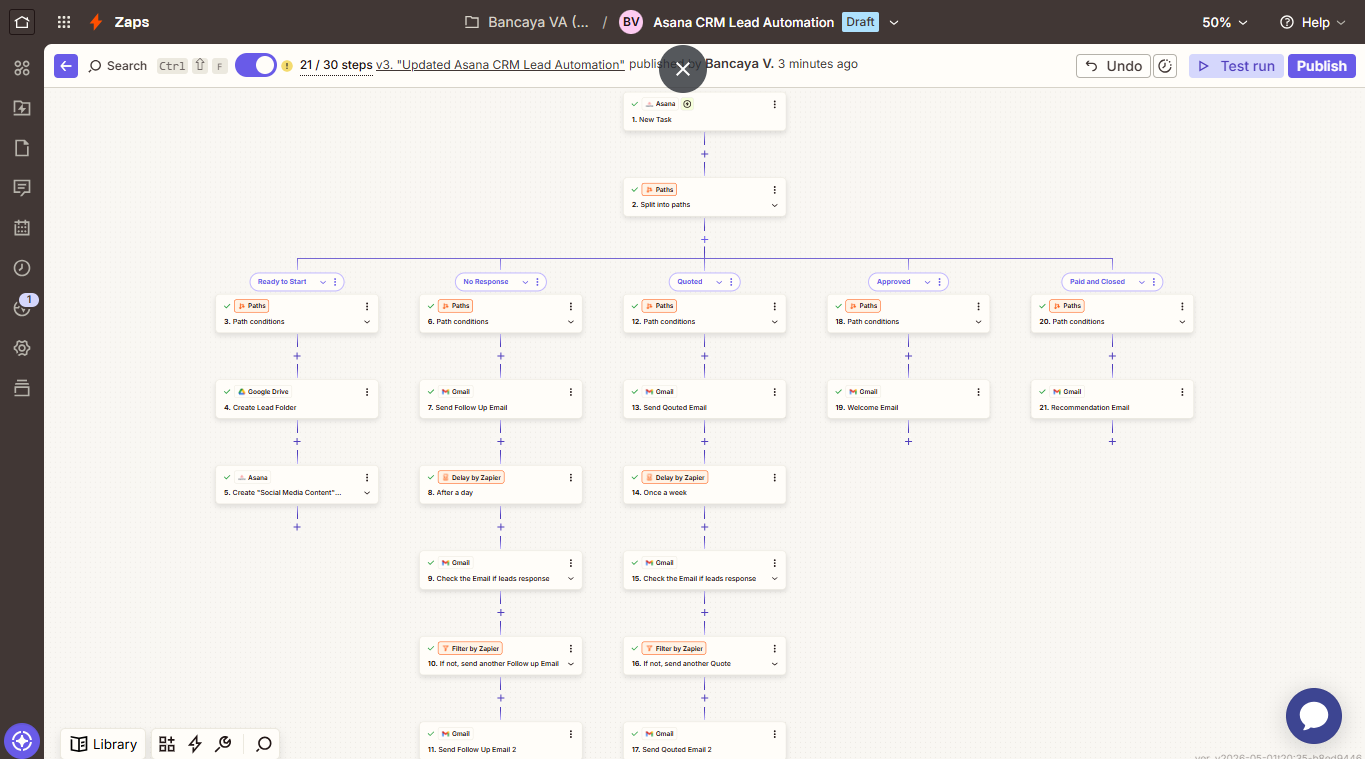Open the add step grid icon in the bottom toolbar

(167, 744)
